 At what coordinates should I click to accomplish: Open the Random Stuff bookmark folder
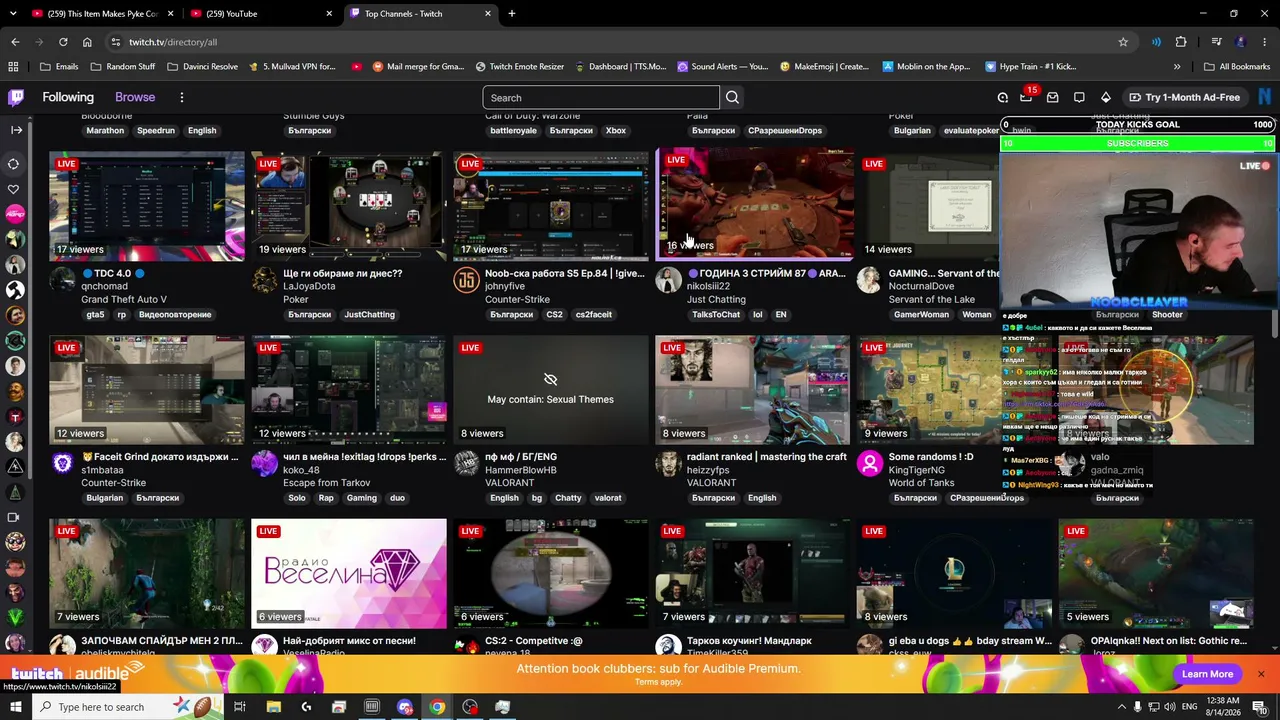point(123,67)
